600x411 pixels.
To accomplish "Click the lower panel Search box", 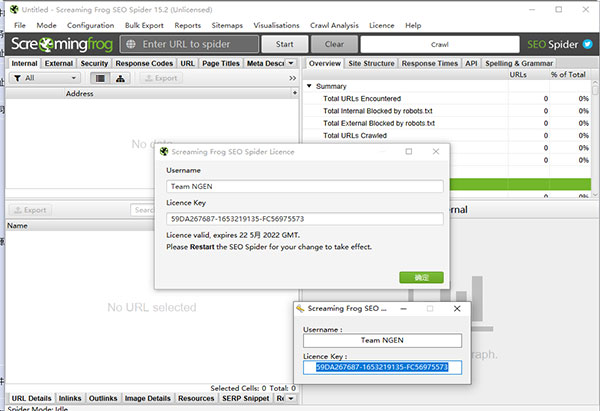I will 143,210.
